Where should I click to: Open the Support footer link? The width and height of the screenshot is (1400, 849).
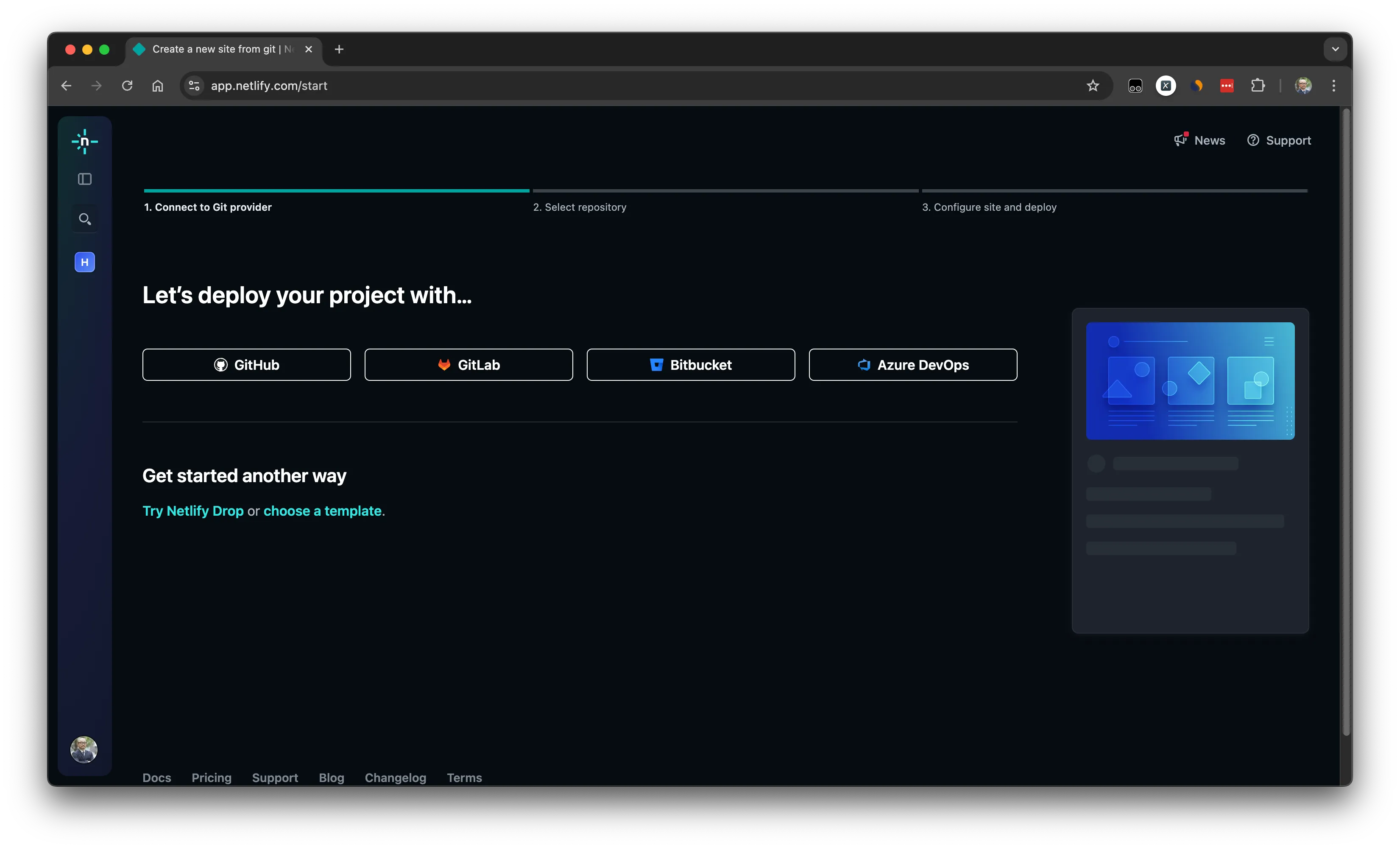pos(275,777)
